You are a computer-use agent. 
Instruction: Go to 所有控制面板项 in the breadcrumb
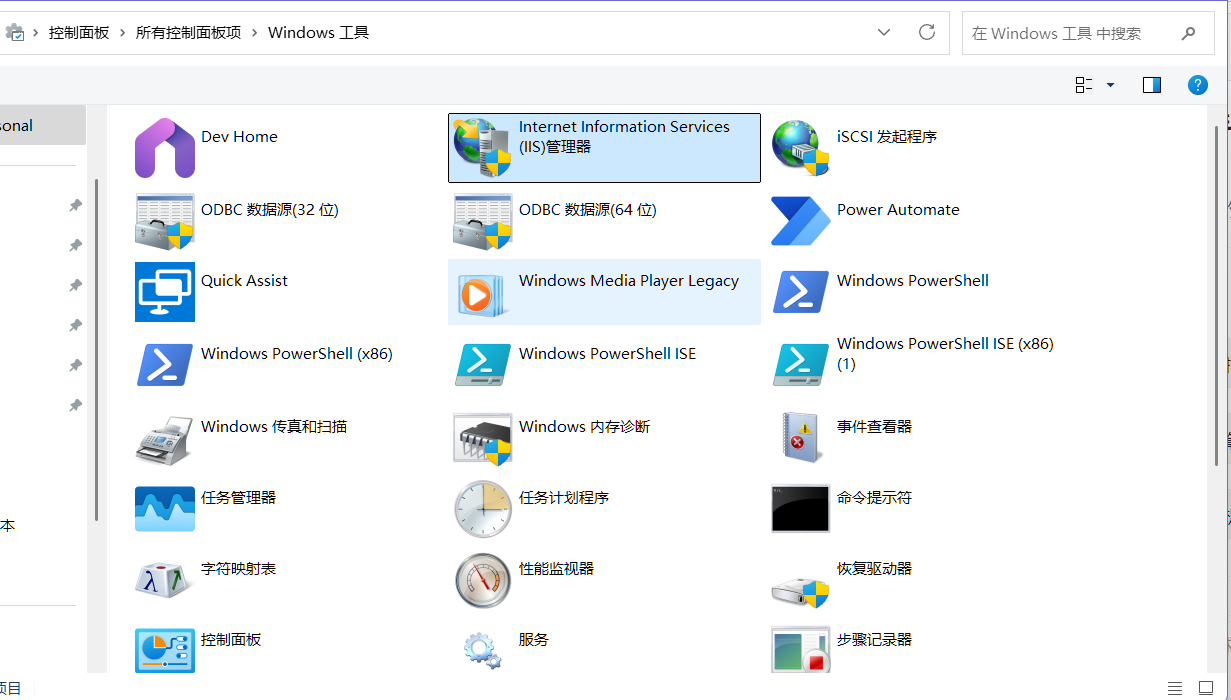click(189, 33)
